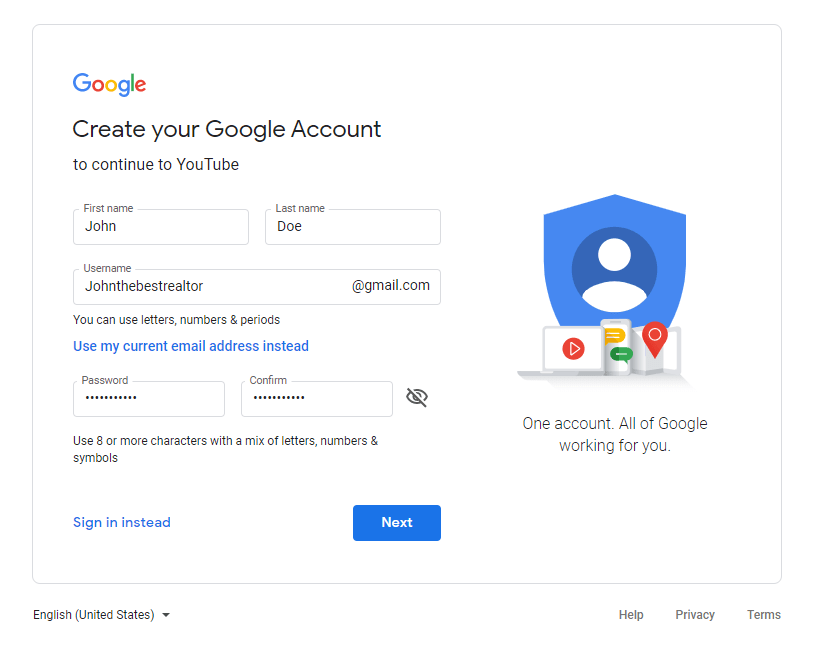The width and height of the screenshot is (813, 649).
Task: Click the "Create your Google Account" heading
Action: tap(227, 129)
